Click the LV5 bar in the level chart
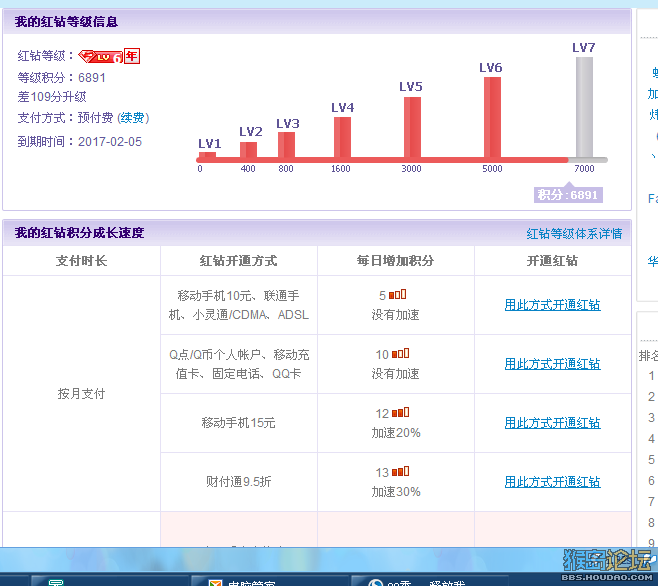 pyautogui.click(x=413, y=128)
